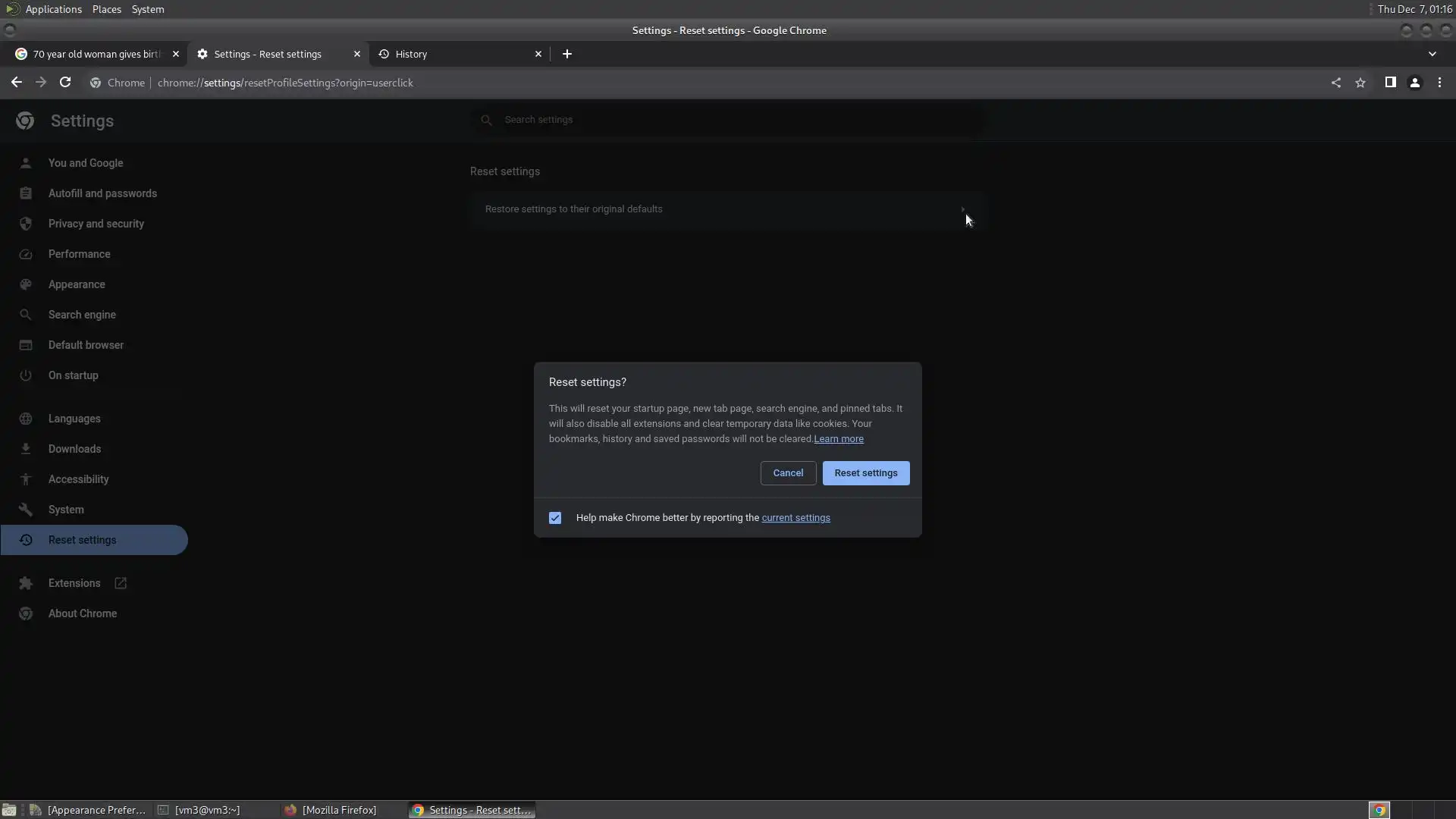Open the Learn more link
Screen dimensions: 1456x819
click(x=839, y=439)
